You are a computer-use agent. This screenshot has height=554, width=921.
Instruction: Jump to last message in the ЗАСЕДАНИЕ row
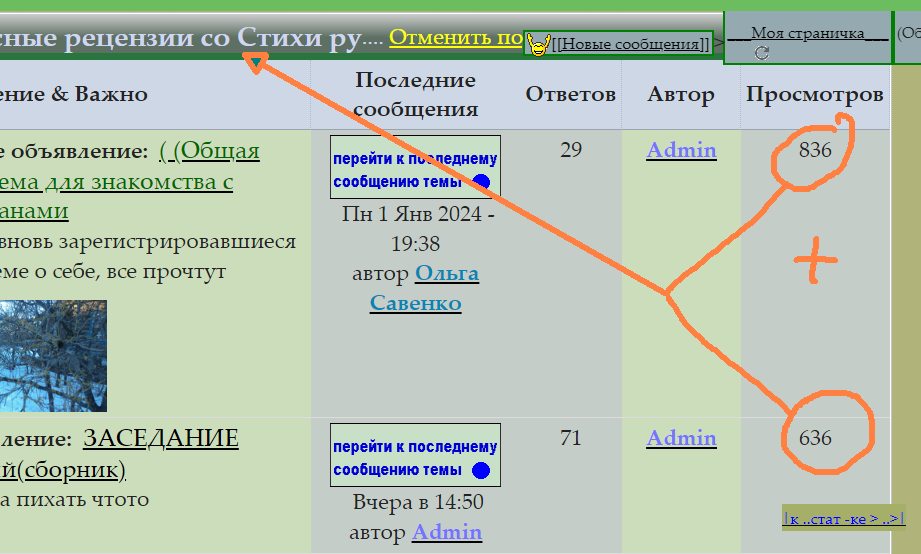[x=415, y=455]
